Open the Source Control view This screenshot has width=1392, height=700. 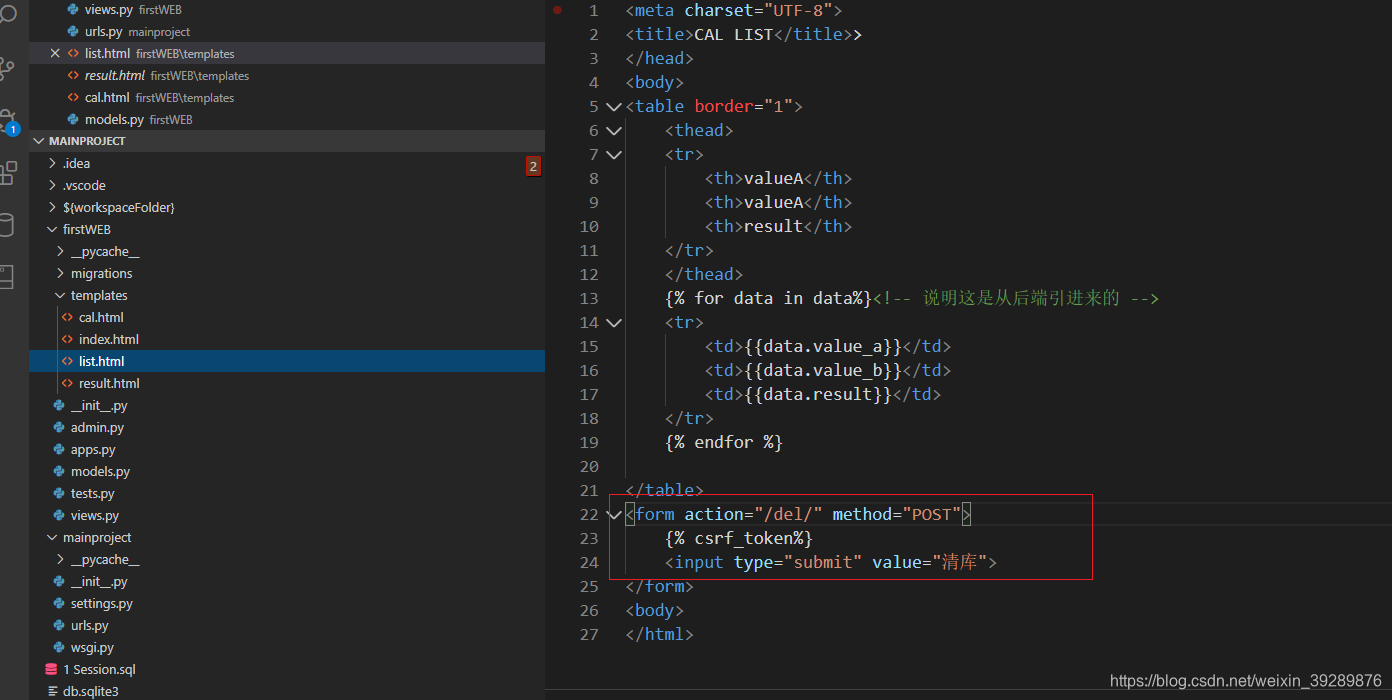(8, 68)
